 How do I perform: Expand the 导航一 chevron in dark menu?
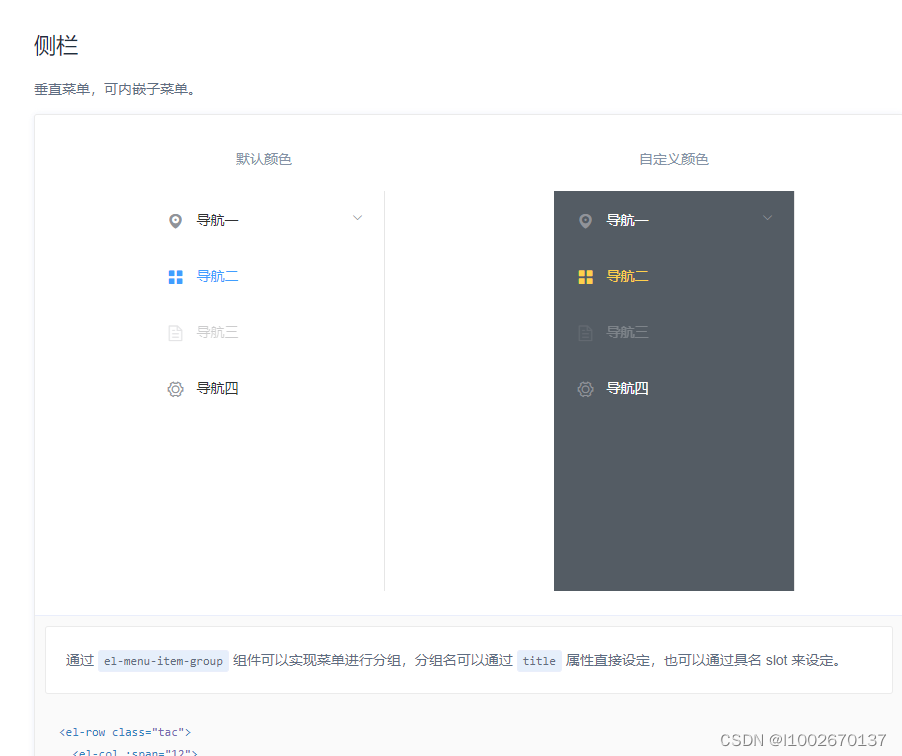coord(767,217)
